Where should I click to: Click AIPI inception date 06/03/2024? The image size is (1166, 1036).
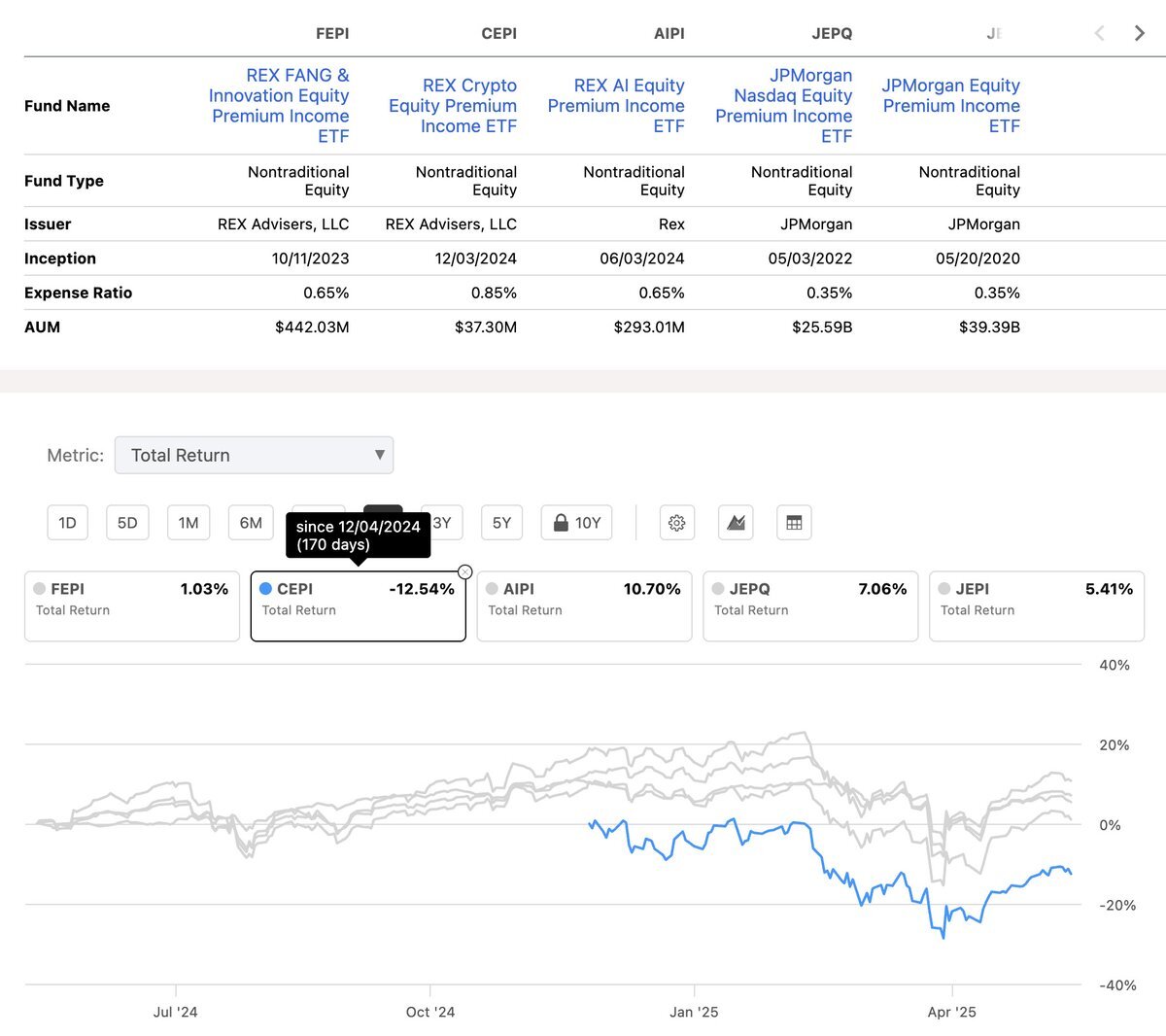642,259
